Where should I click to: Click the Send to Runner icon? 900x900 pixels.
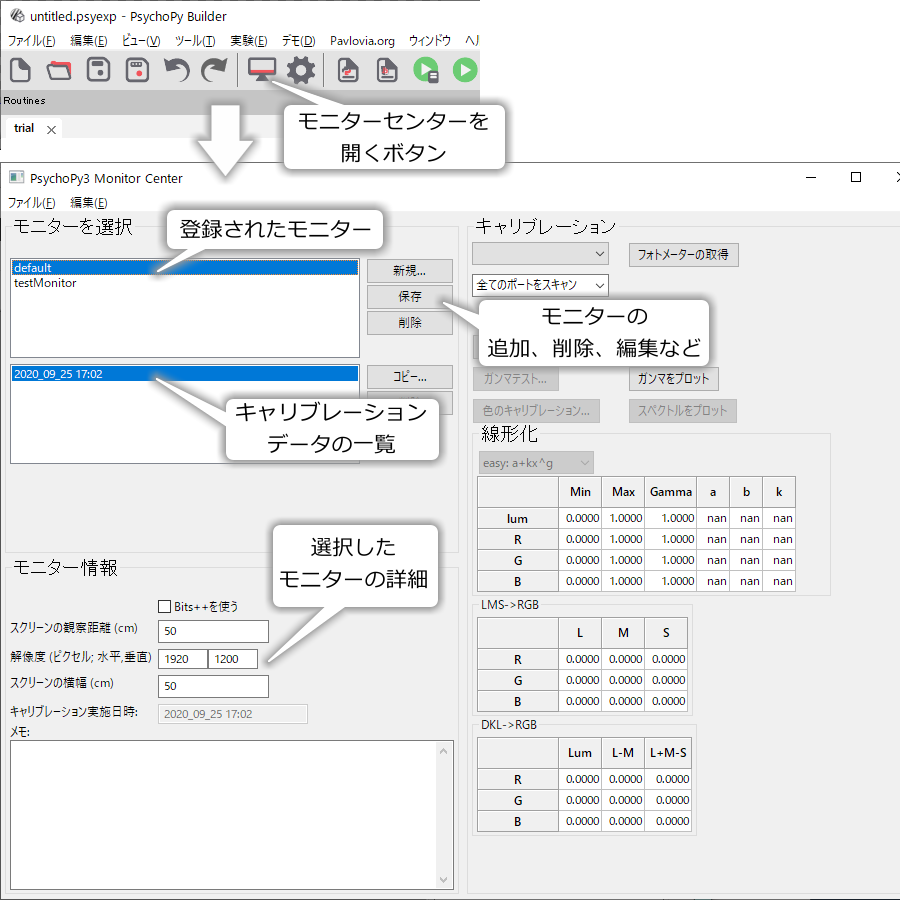click(x=426, y=71)
